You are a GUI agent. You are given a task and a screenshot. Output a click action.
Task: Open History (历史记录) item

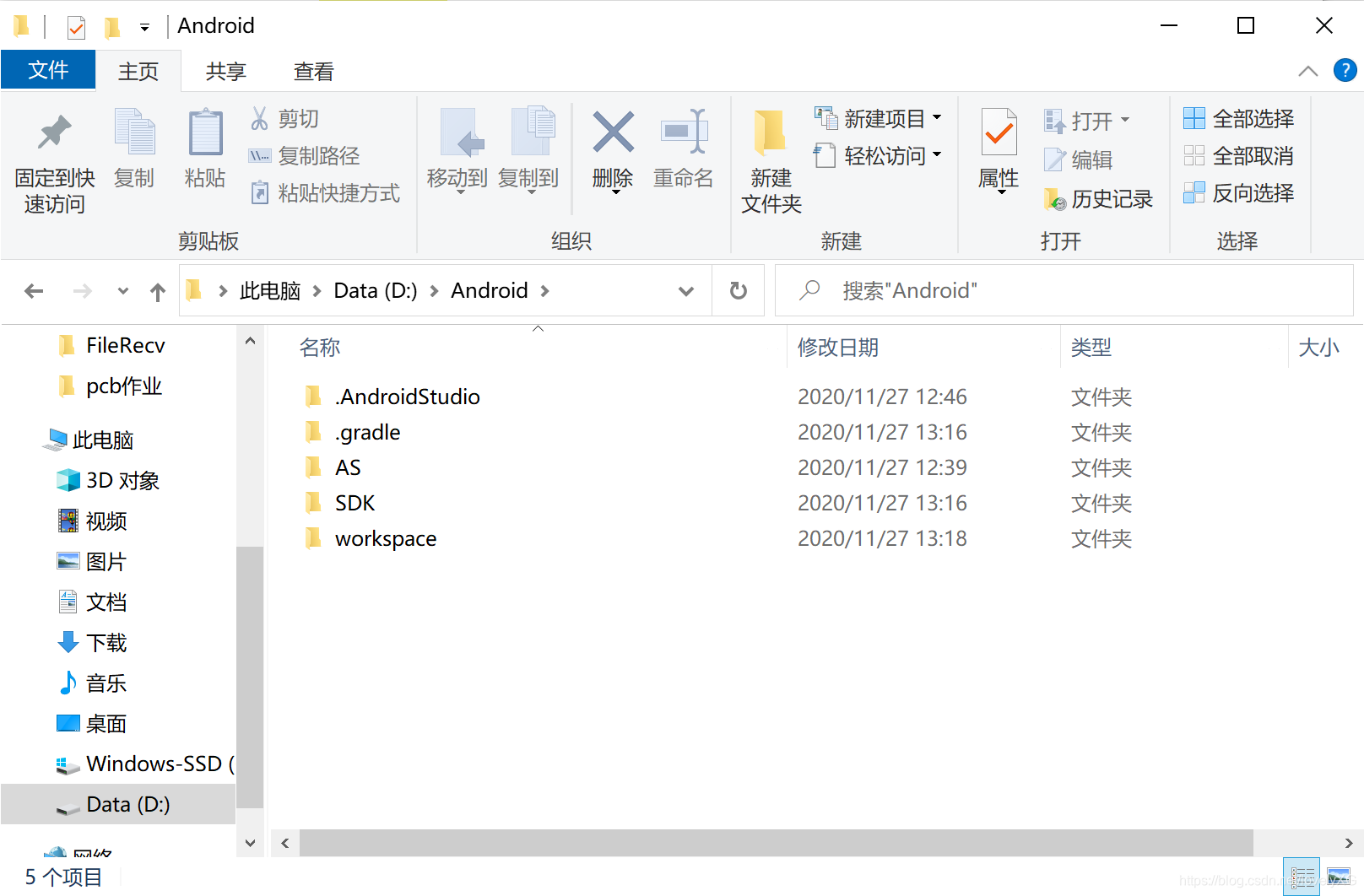[x=1098, y=199]
